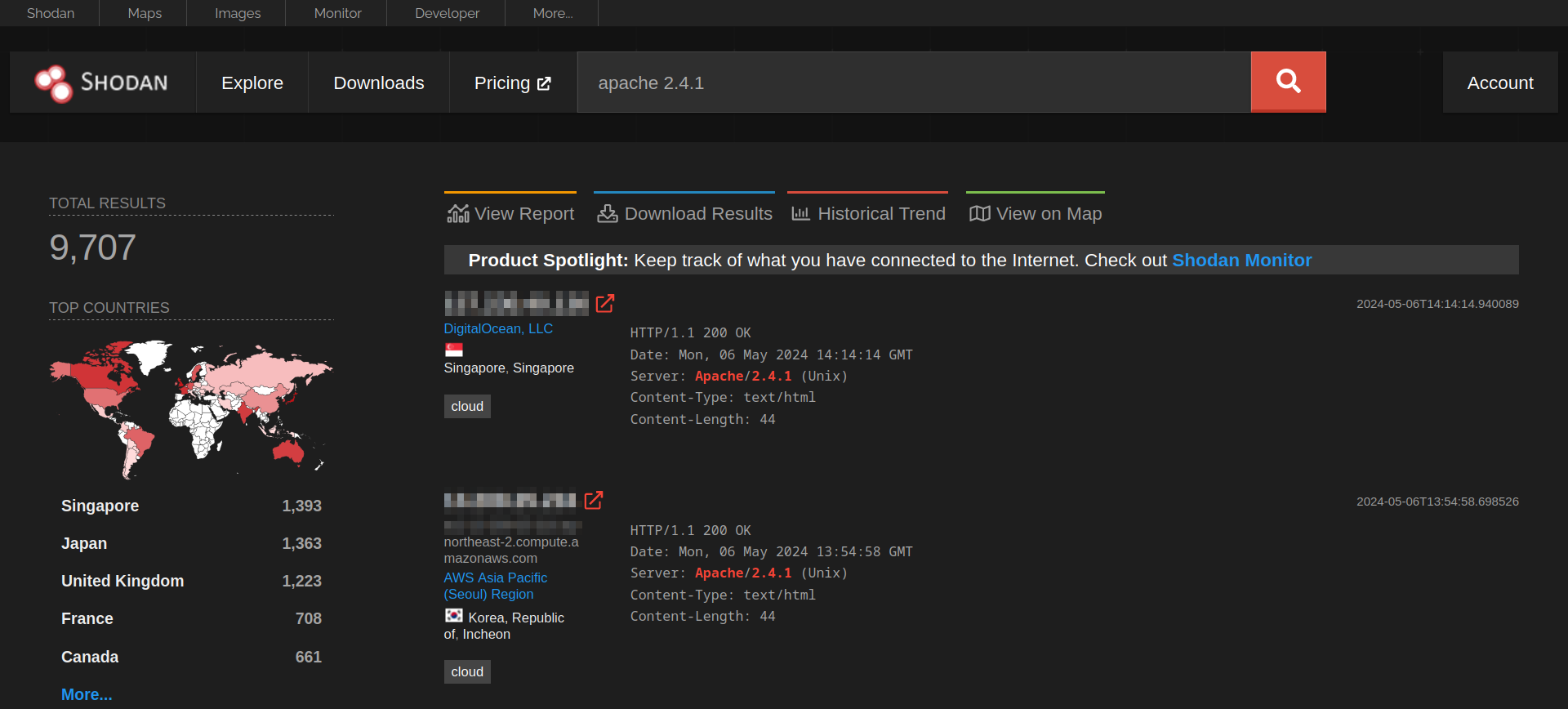Open the Account menu
The width and height of the screenshot is (1568, 709).
click(1499, 82)
